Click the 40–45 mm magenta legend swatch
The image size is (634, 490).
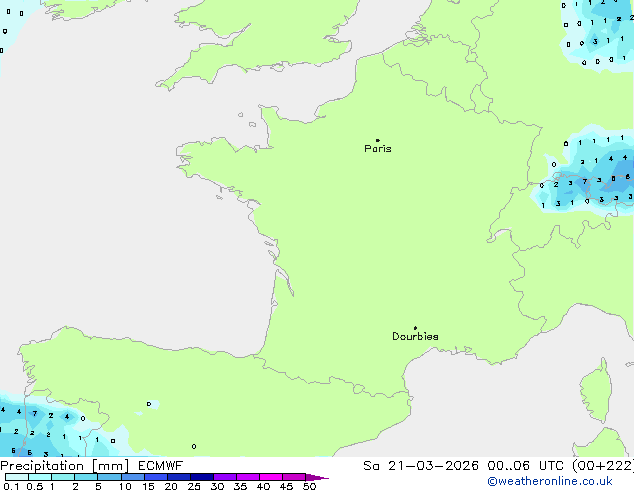pos(271,477)
